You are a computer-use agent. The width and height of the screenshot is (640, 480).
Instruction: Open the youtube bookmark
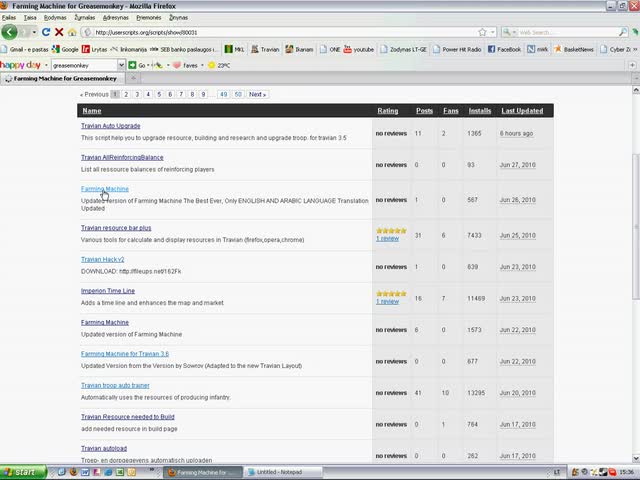pos(359,49)
